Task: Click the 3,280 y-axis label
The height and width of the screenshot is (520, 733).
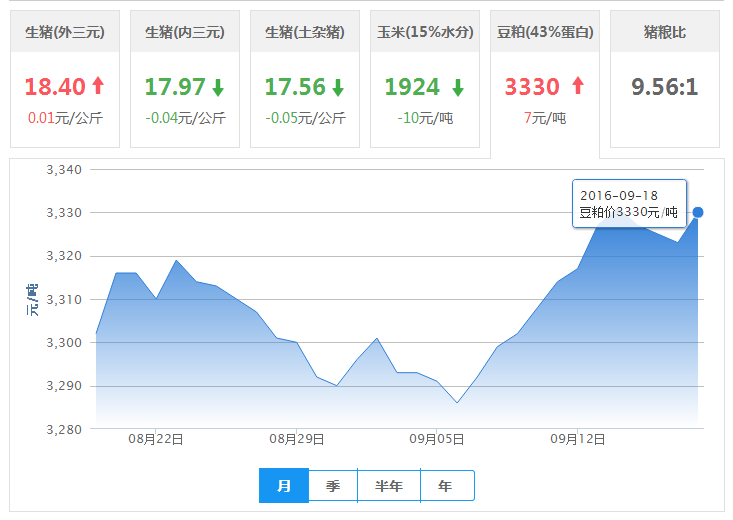Action: point(64,429)
